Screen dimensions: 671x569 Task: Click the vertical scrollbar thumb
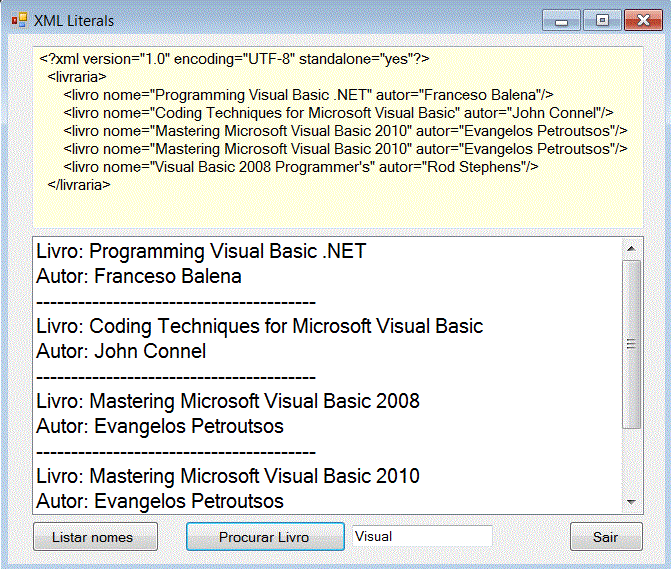pos(631,344)
